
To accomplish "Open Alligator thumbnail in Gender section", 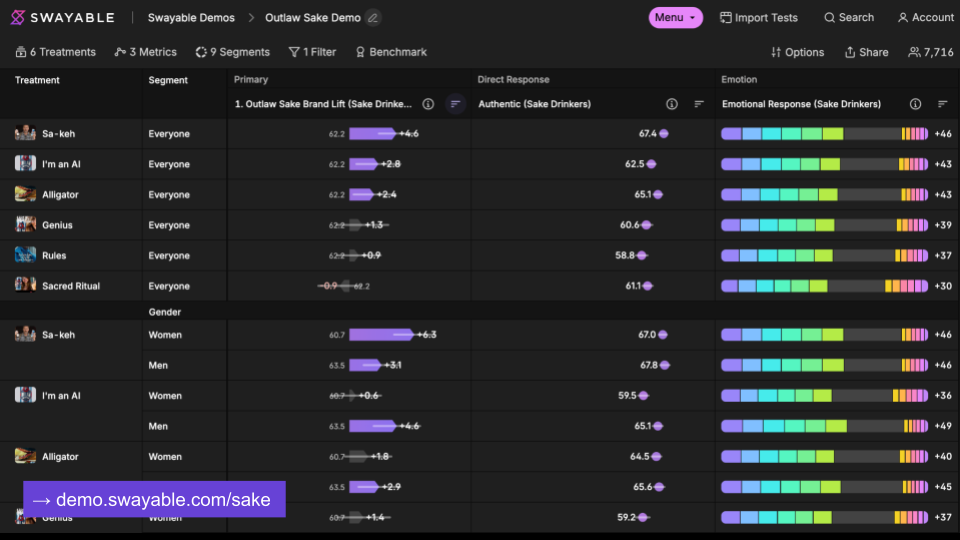I will click(x=25, y=456).
